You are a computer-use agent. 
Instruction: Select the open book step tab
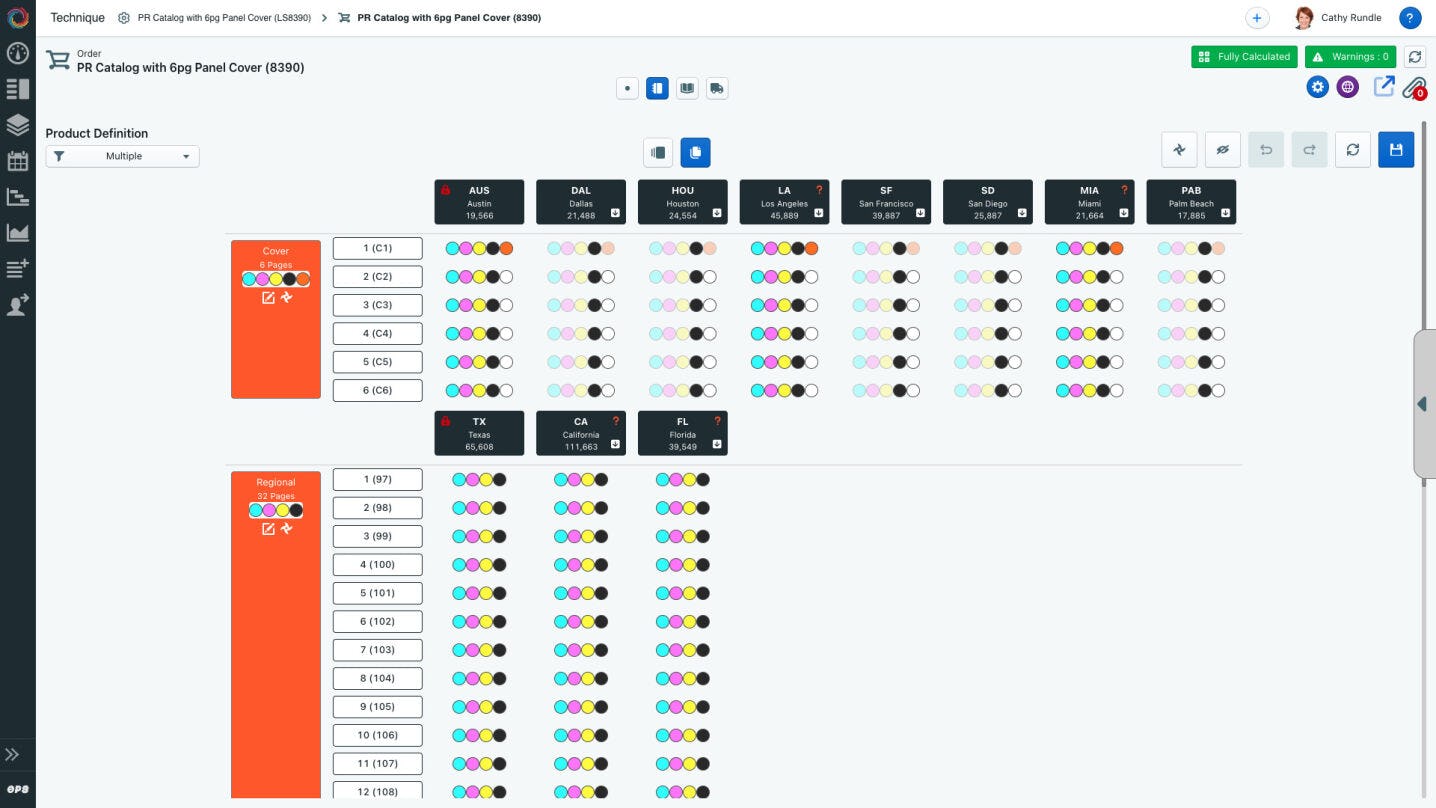point(687,88)
